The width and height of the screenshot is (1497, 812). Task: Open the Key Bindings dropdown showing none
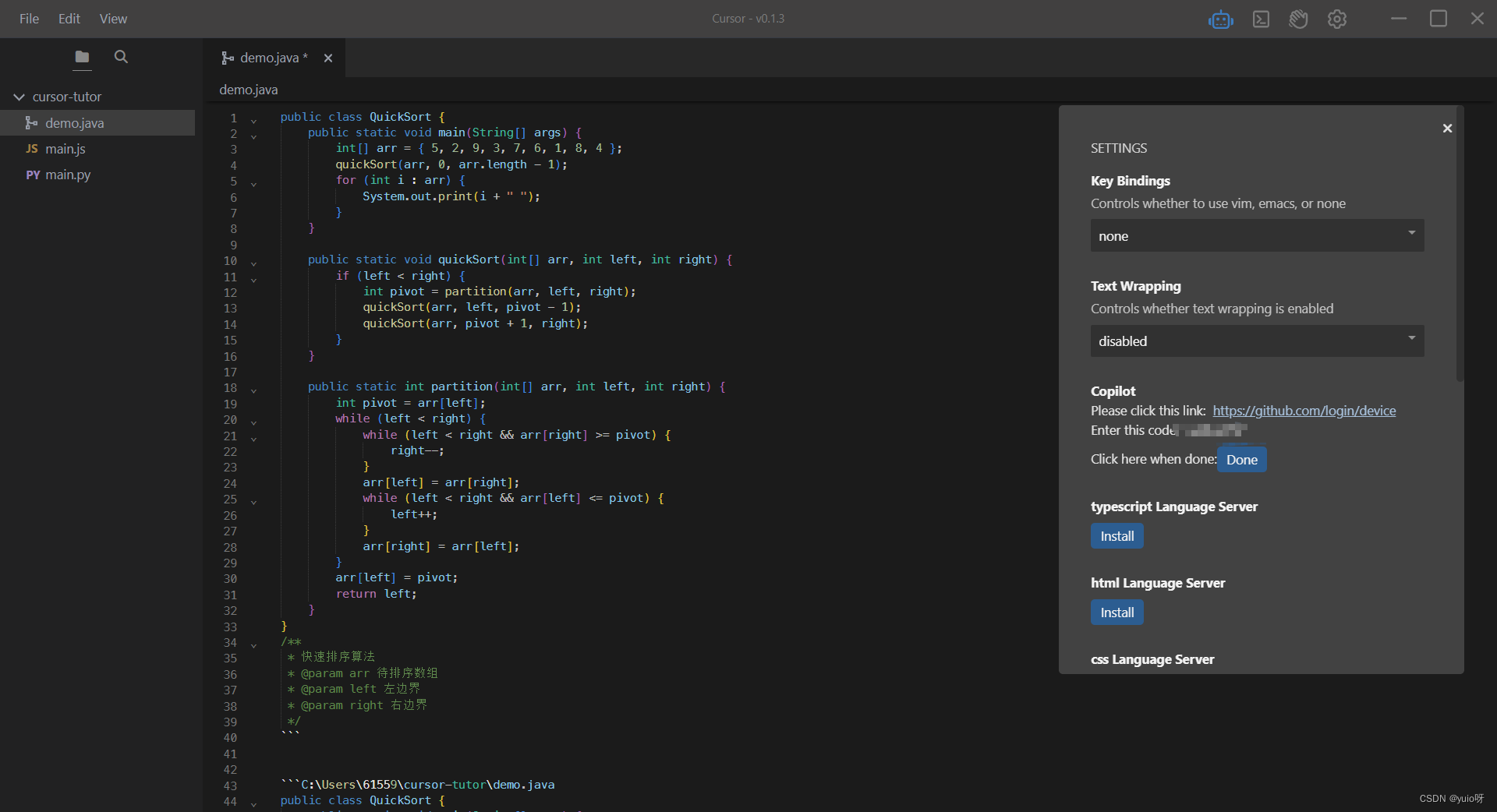tap(1257, 235)
